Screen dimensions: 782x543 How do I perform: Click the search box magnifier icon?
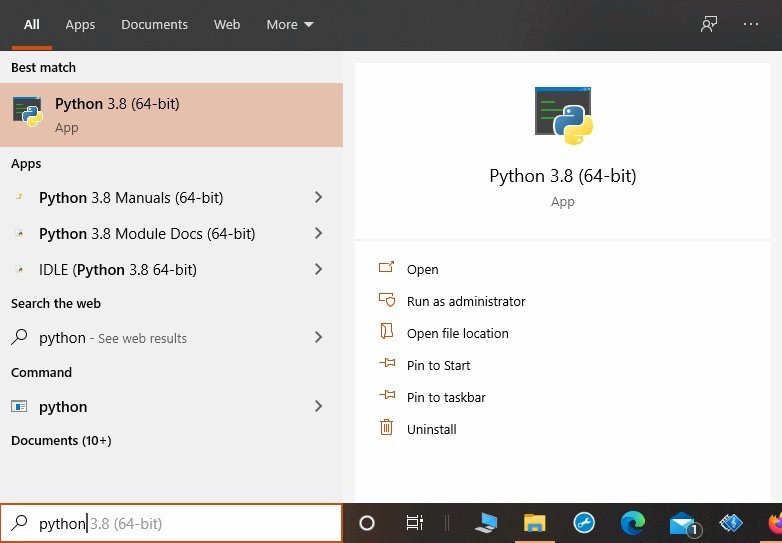click(19, 523)
